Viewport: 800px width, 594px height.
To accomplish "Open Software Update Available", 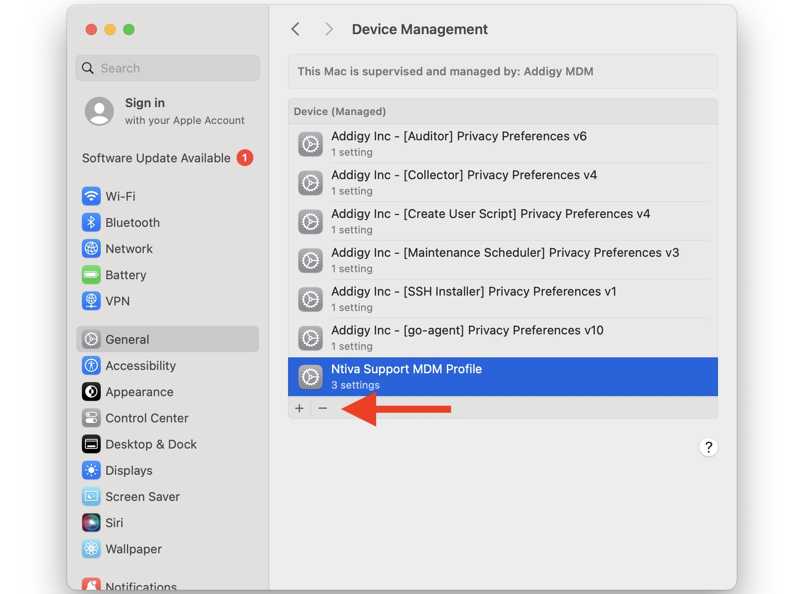I will (167, 158).
